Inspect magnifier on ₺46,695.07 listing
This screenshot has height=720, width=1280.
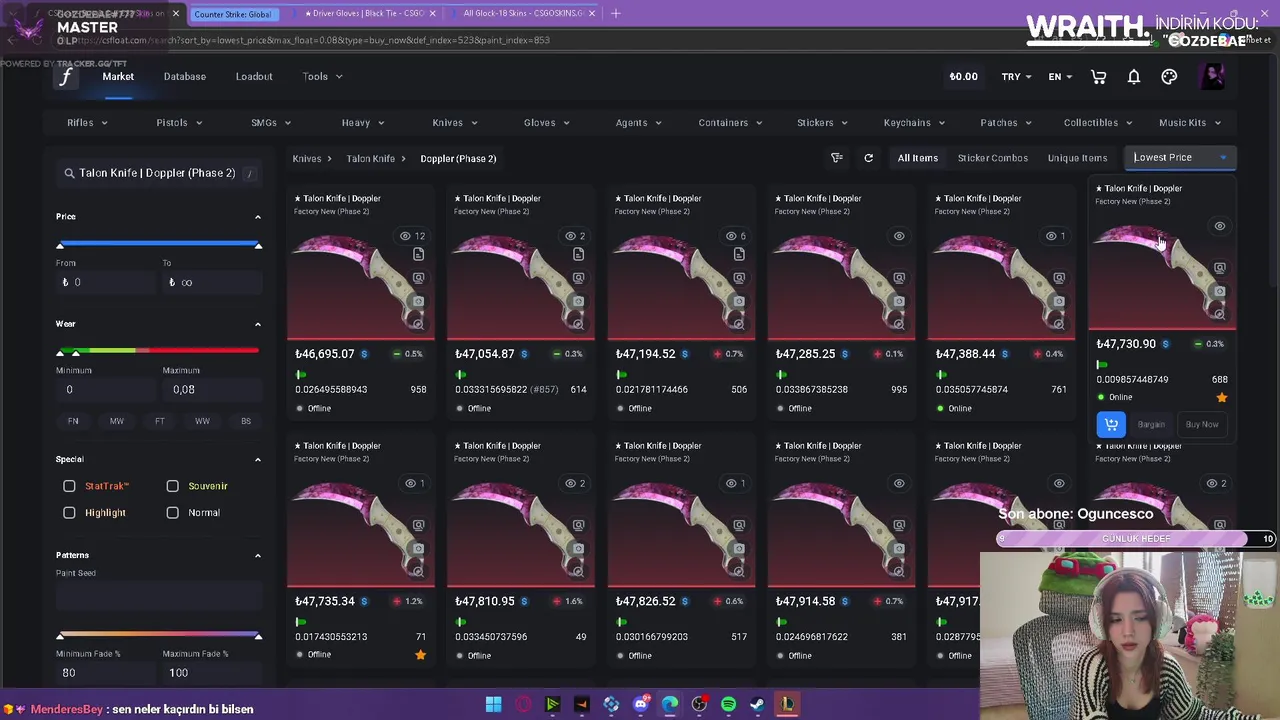418,323
